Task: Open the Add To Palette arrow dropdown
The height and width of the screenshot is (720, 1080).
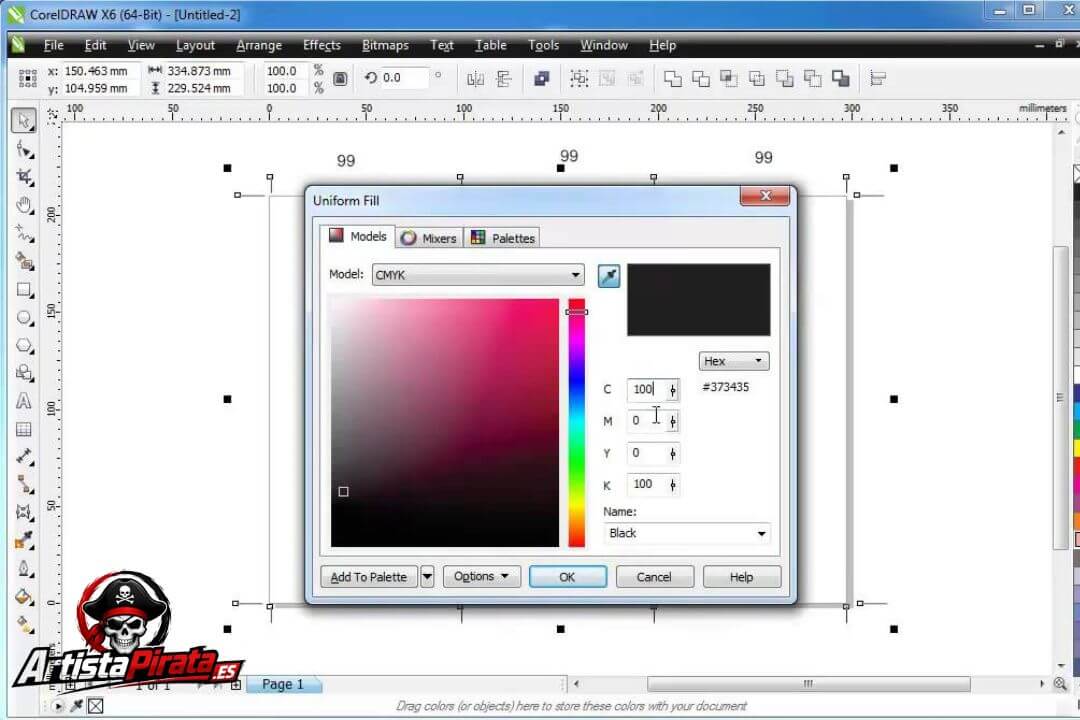Action: tap(427, 576)
